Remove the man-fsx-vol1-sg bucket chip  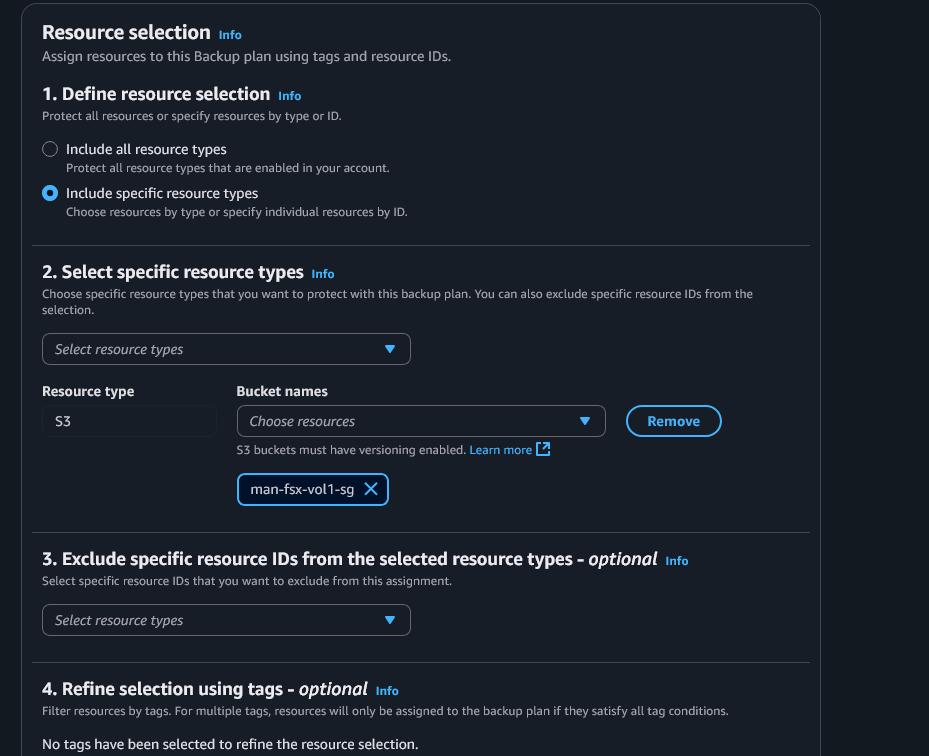point(371,489)
